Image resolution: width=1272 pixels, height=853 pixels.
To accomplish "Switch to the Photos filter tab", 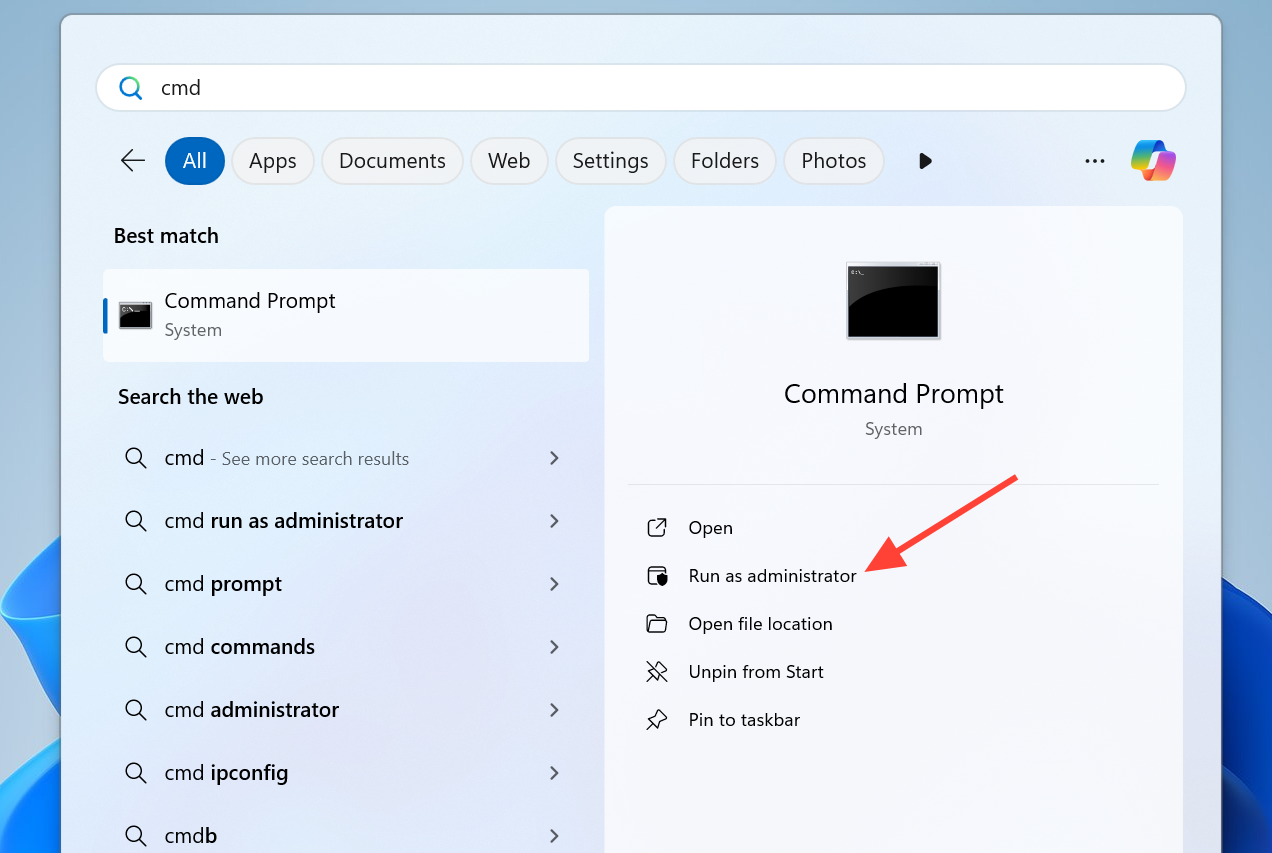I will (x=834, y=161).
